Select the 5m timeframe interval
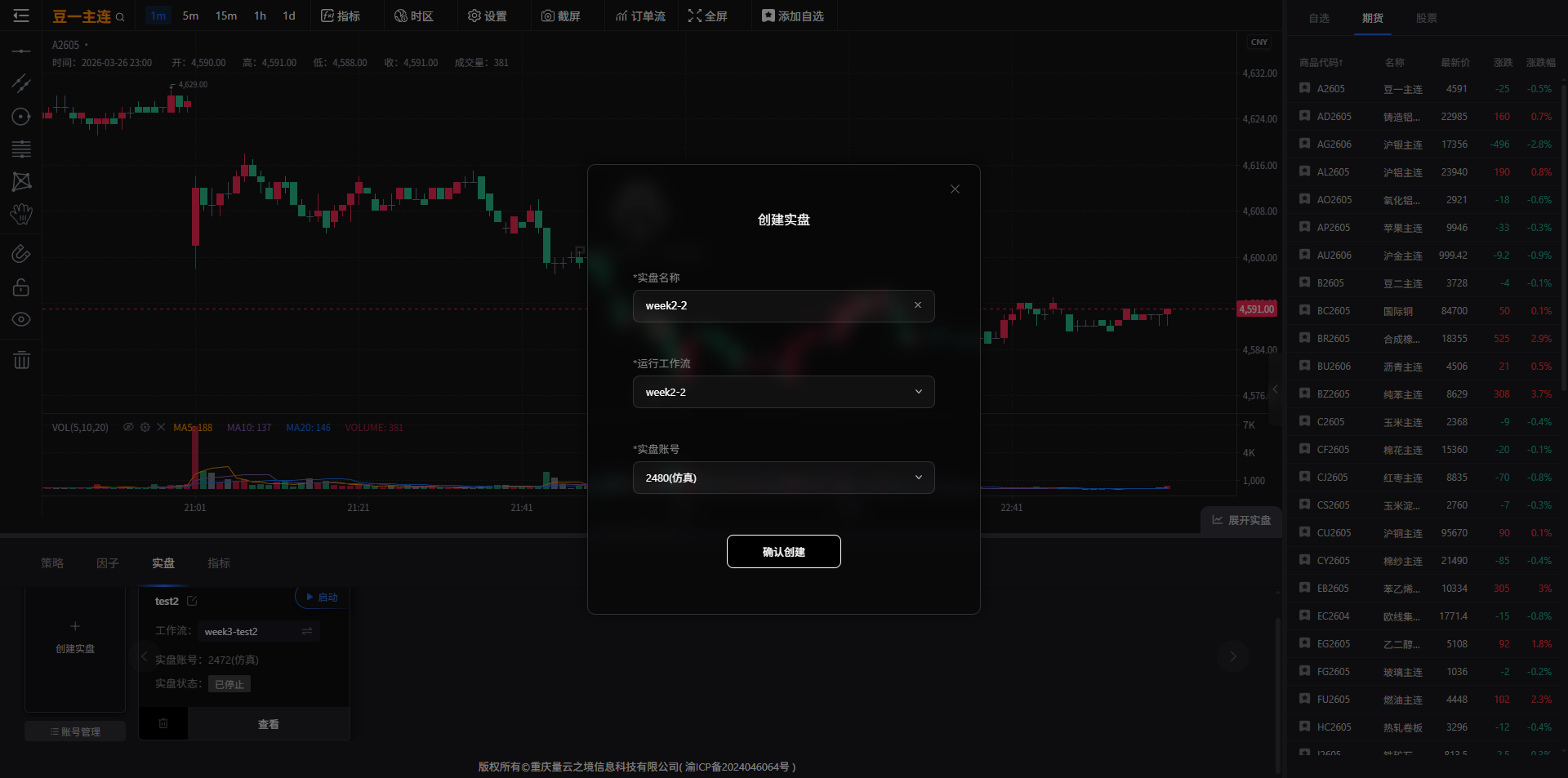1568x778 pixels. (x=190, y=16)
